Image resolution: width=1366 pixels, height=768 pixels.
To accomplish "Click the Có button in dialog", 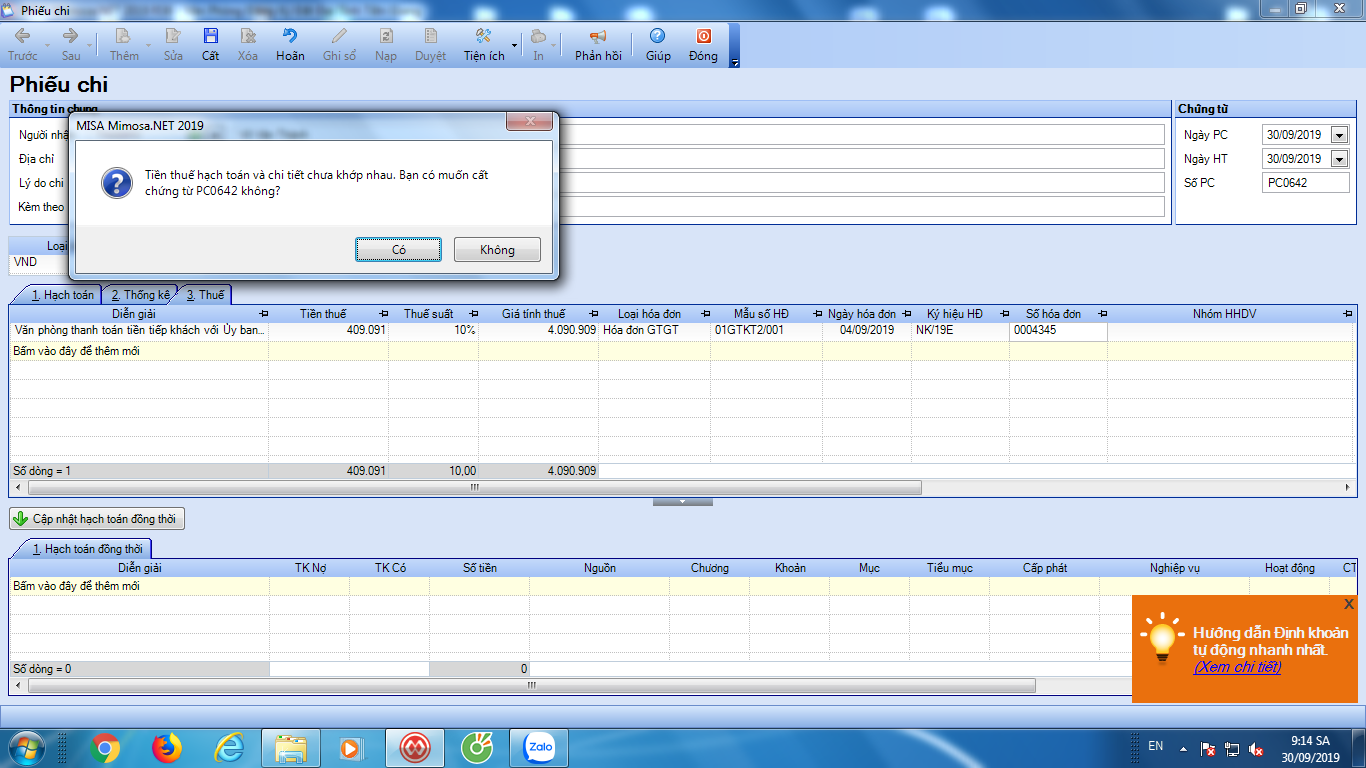I will [398, 250].
